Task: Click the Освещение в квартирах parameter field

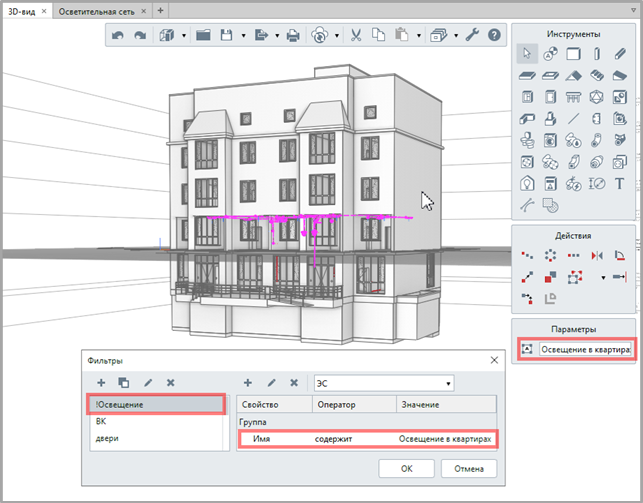Action: [584, 350]
